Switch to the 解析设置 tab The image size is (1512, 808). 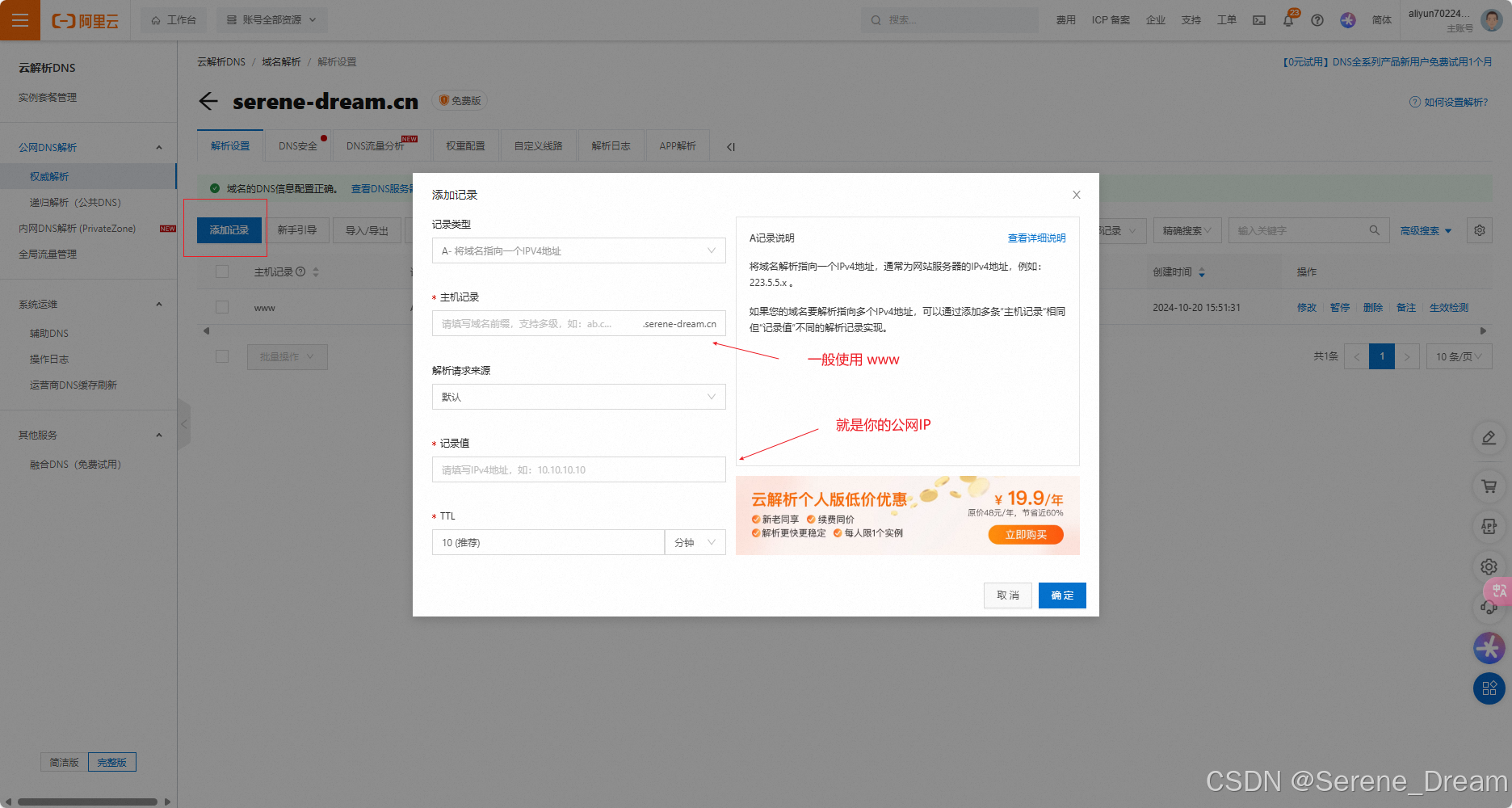tap(230, 145)
